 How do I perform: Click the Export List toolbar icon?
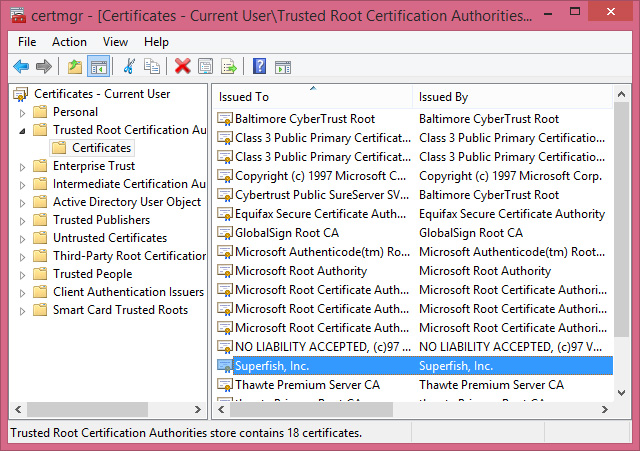[x=228, y=67]
